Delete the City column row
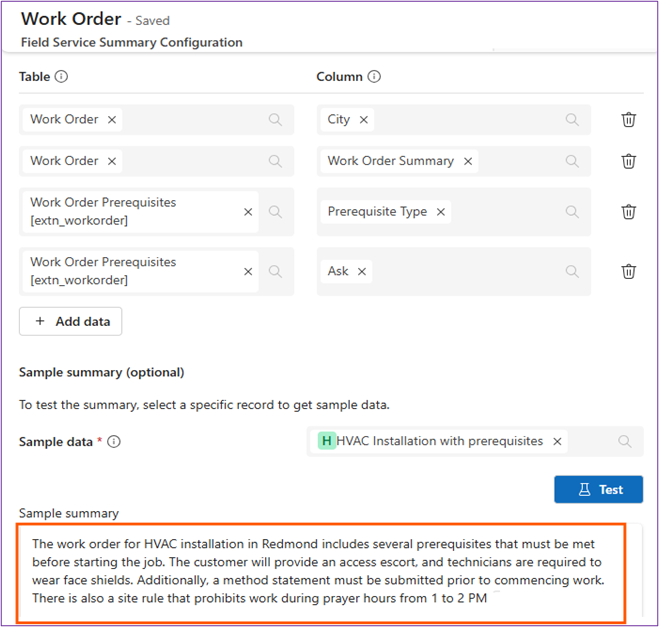The image size is (659, 627). pyautogui.click(x=628, y=120)
